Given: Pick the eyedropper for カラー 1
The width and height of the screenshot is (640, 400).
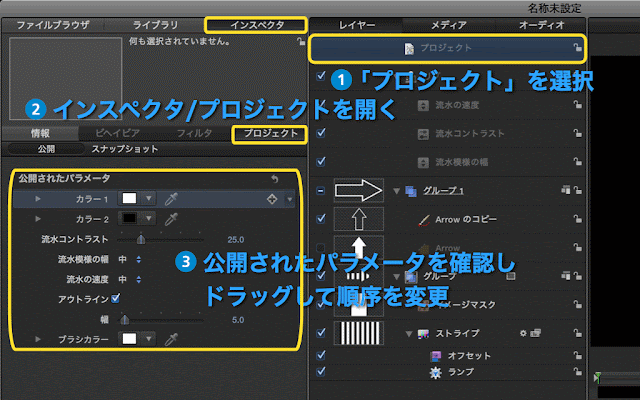Looking at the screenshot, I should 171,199.
